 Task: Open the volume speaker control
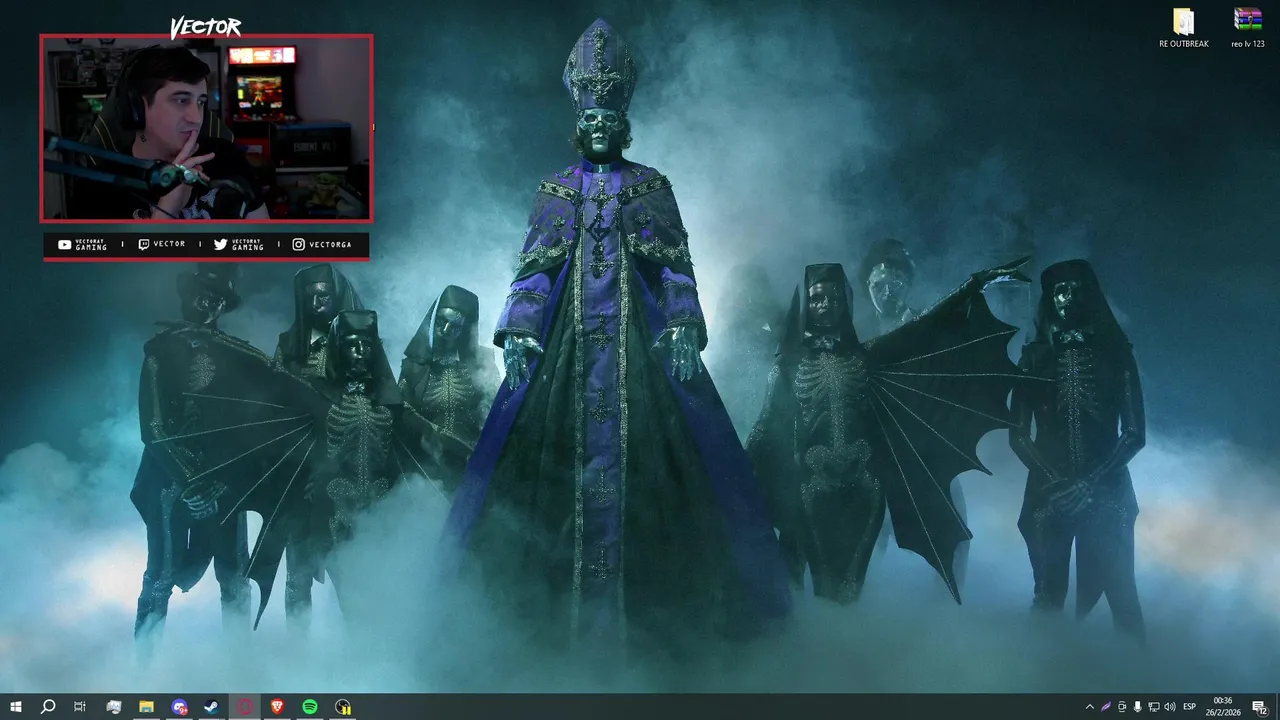(x=1170, y=707)
